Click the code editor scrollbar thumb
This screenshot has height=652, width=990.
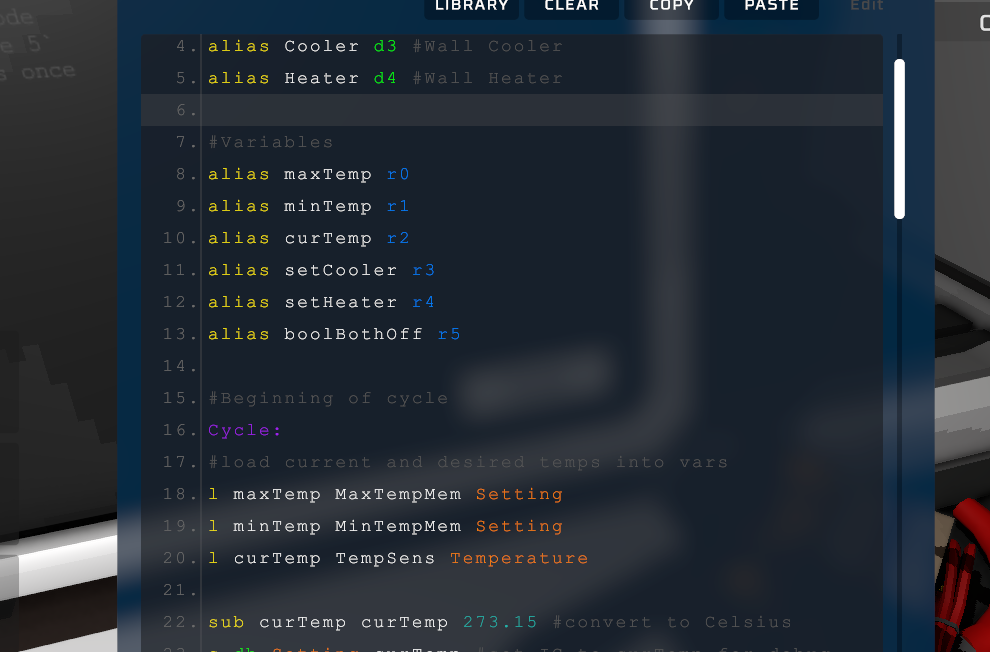[899, 138]
